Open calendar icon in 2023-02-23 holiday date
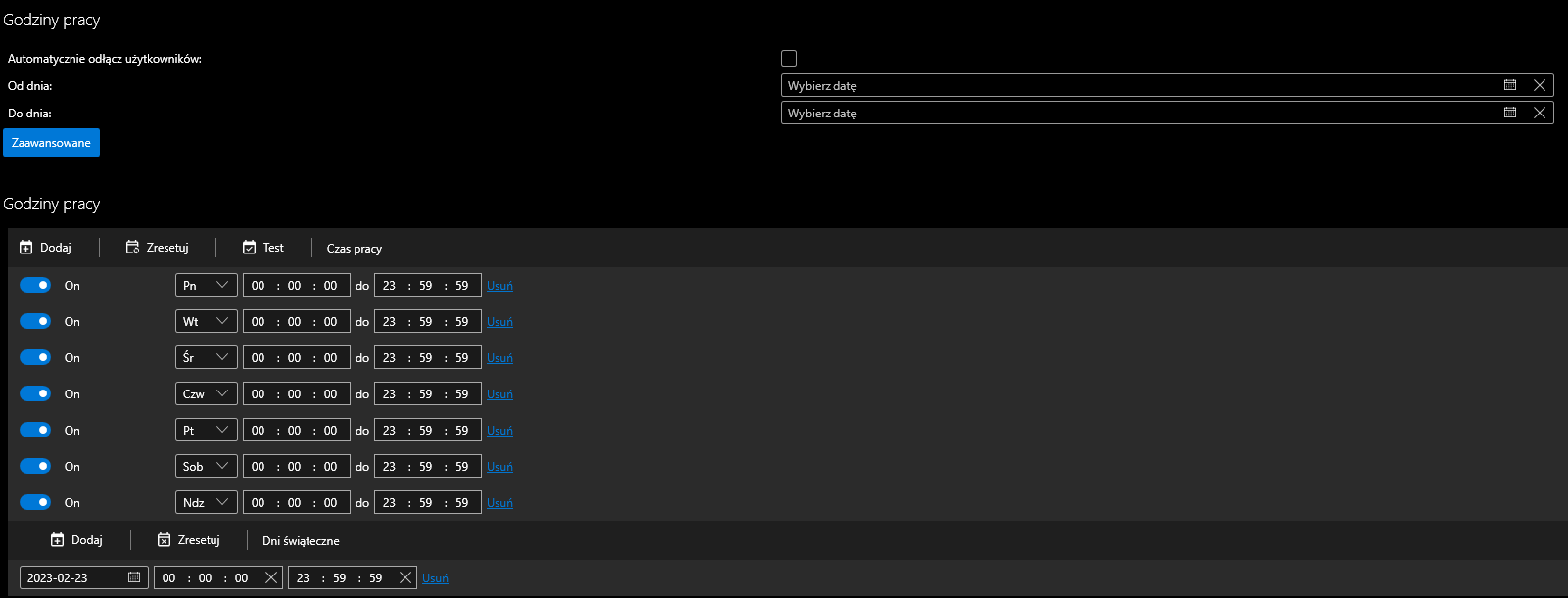 [134, 577]
